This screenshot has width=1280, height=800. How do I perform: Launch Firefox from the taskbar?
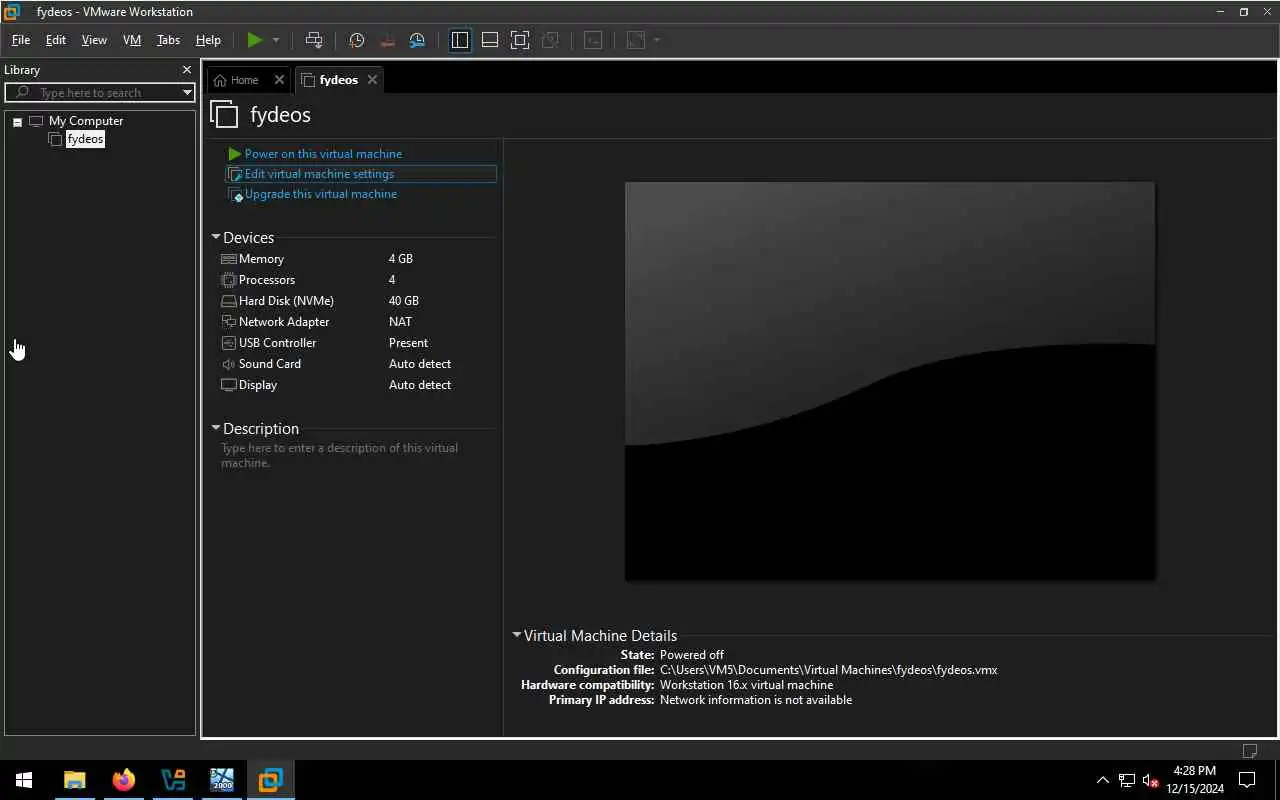(x=124, y=780)
